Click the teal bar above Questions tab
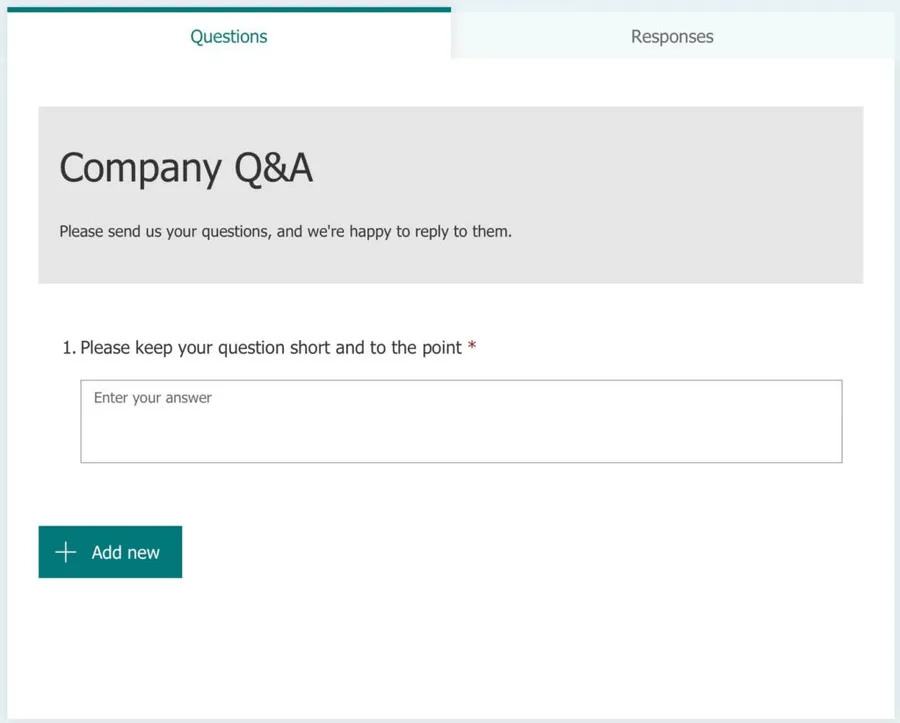This screenshot has height=723, width=900. pyautogui.click(x=229, y=10)
